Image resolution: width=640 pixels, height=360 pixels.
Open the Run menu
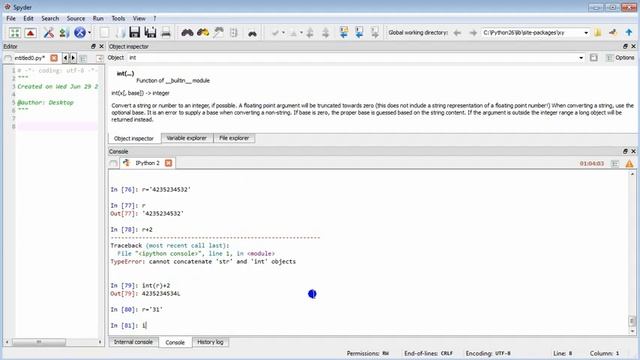98,18
